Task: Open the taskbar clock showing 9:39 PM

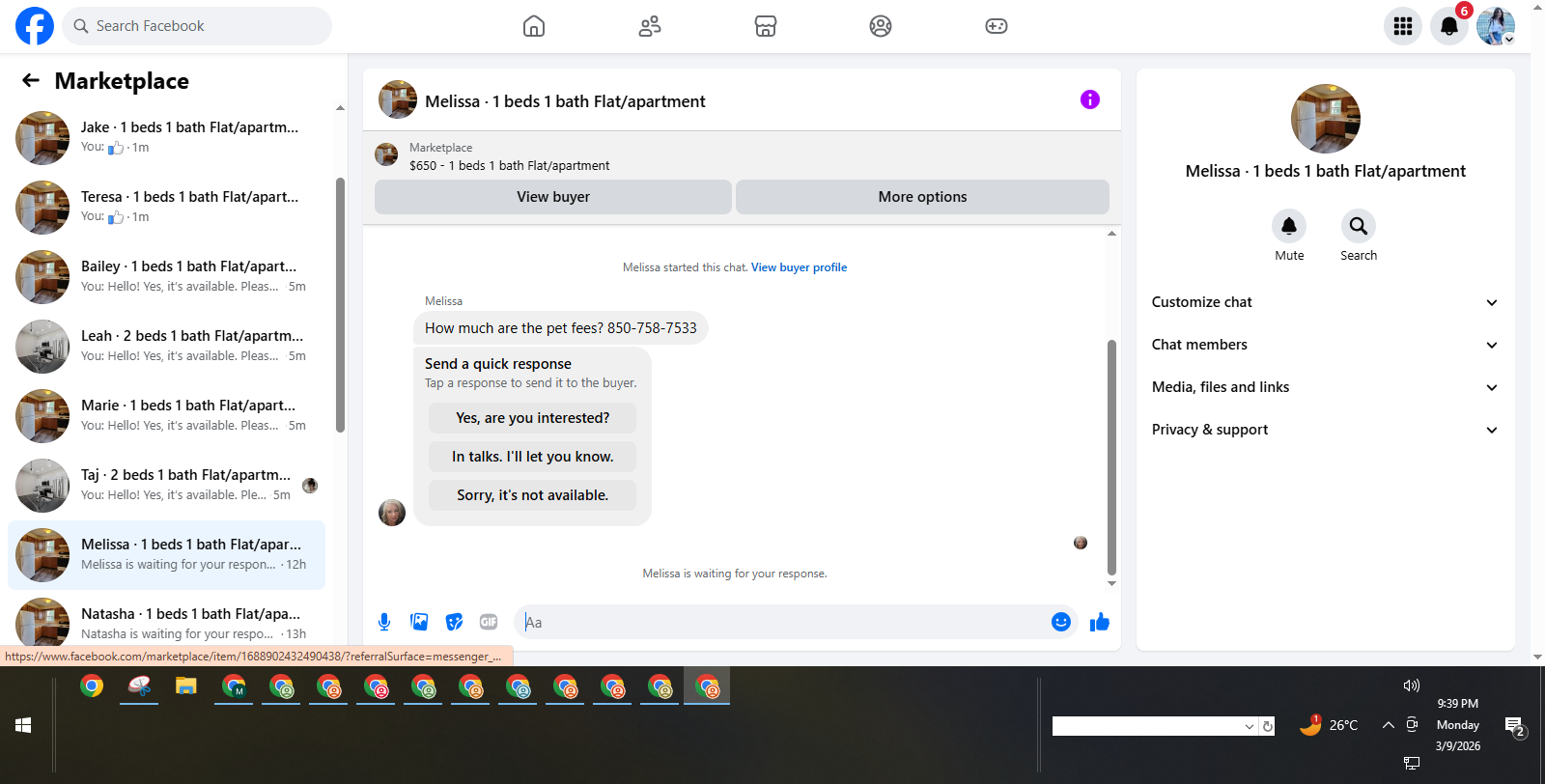Action: (1457, 725)
